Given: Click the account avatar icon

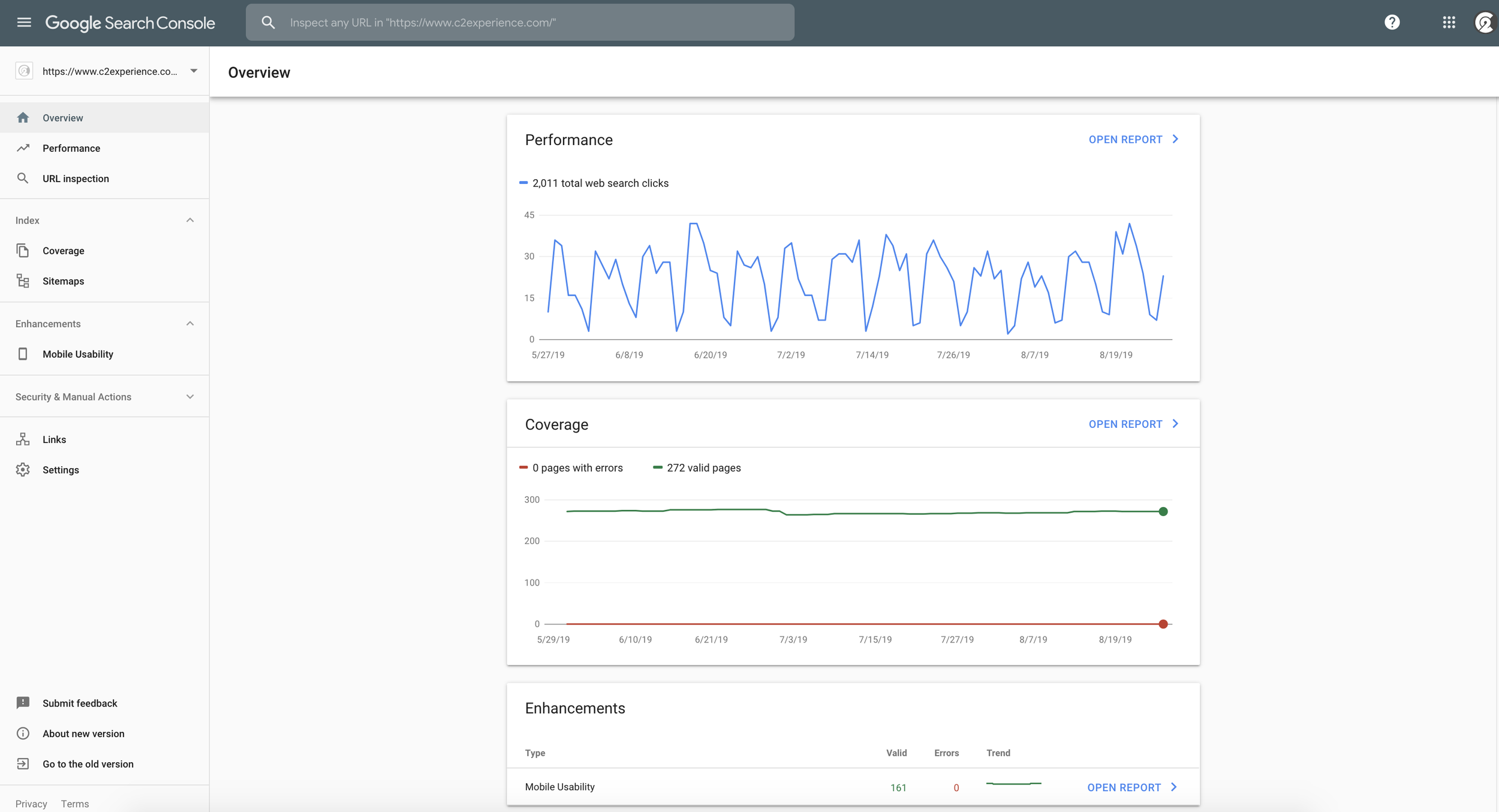Looking at the screenshot, I should pos(1485,23).
